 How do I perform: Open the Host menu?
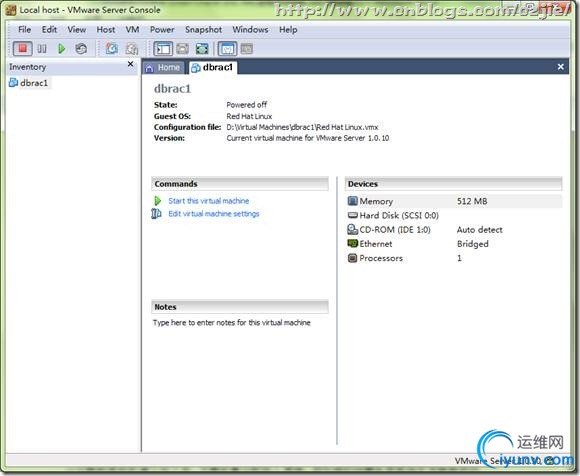pyautogui.click(x=105, y=30)
